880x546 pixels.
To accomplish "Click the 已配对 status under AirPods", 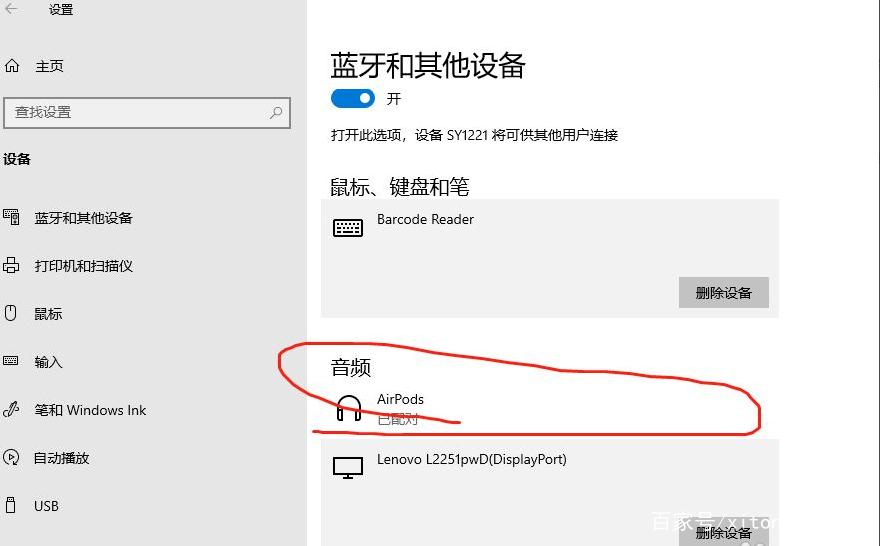I will click(397, 419).
